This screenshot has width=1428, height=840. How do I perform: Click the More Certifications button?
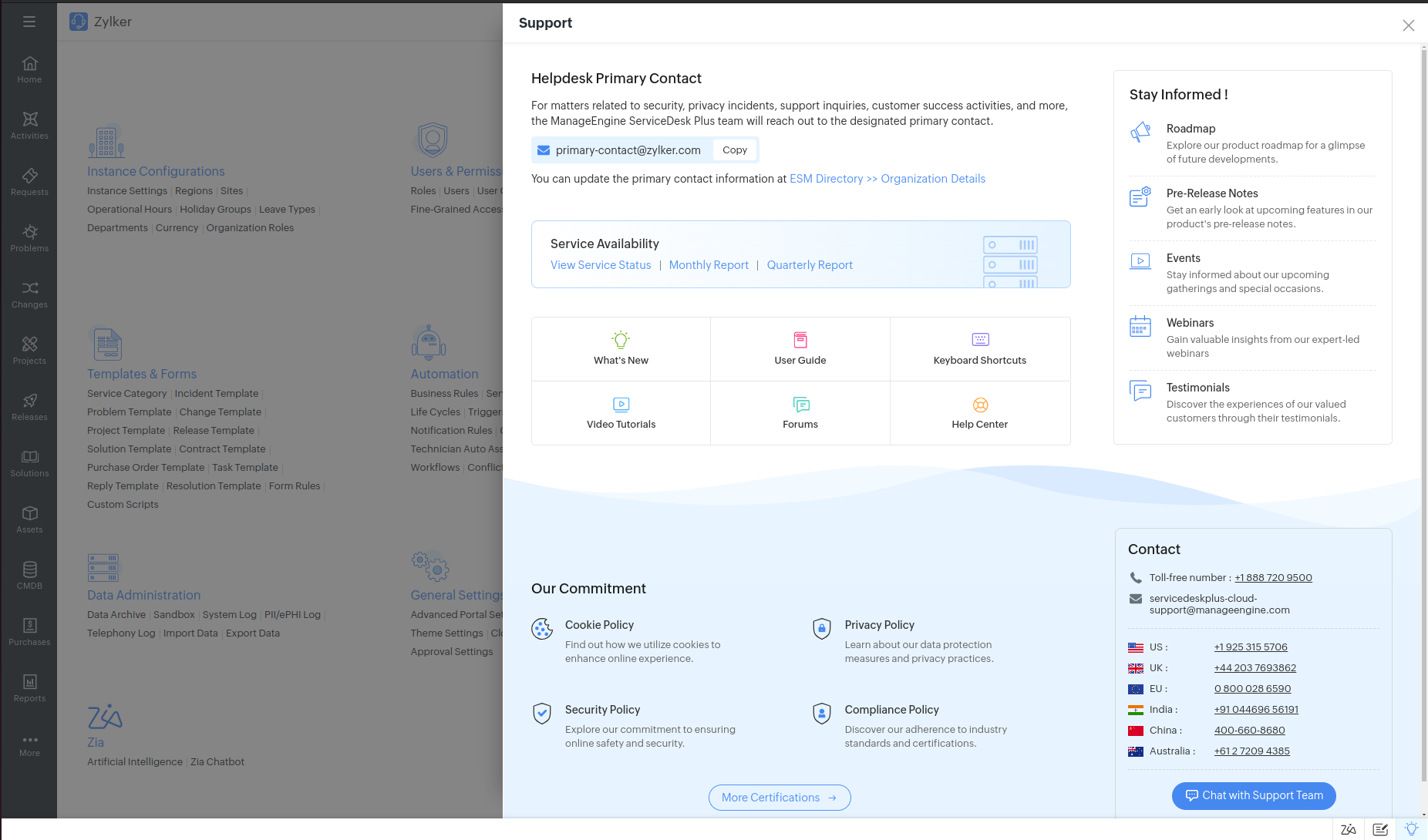click(780, 798)
